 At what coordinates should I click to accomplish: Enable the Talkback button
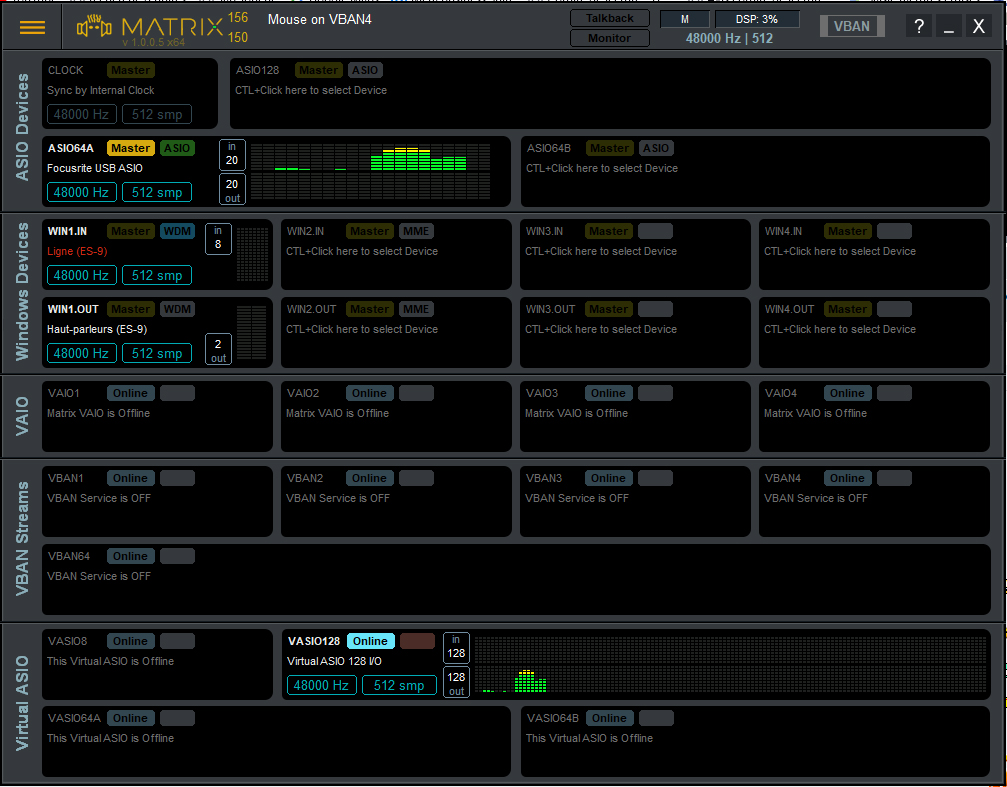pos(609,19)
